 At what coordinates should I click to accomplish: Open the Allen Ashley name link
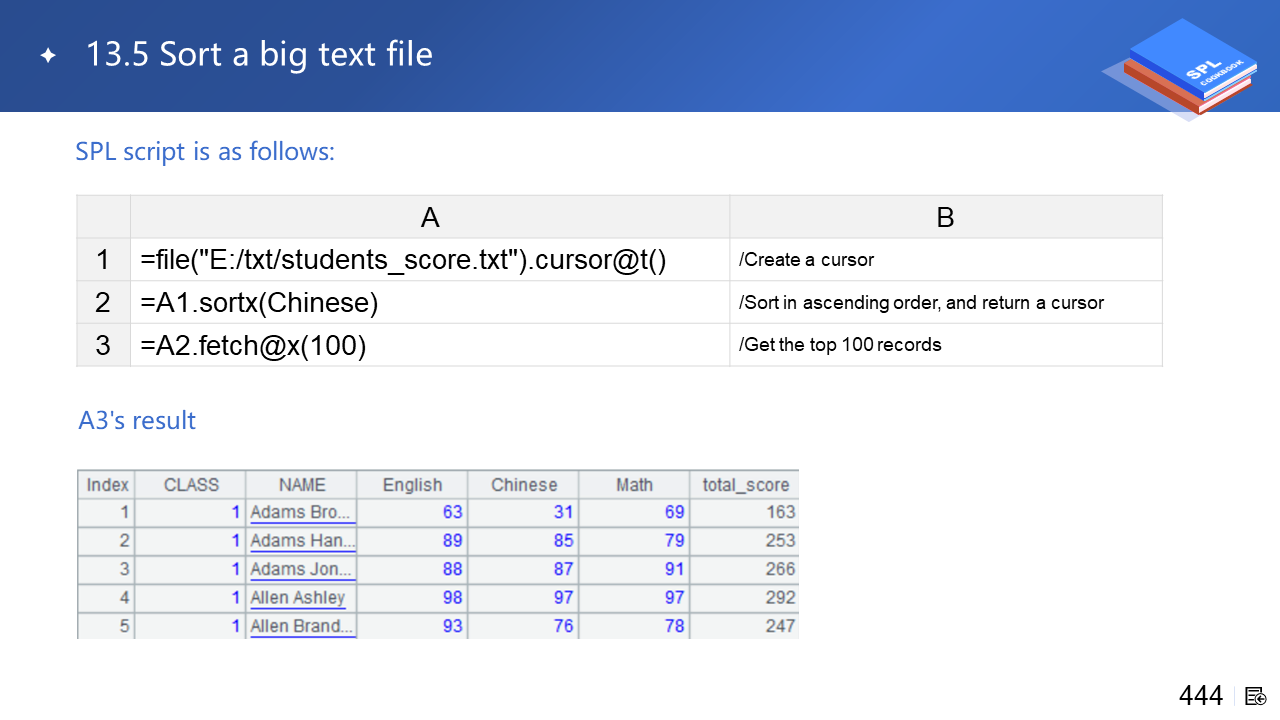pyautogui.click(x=298, y=598)
